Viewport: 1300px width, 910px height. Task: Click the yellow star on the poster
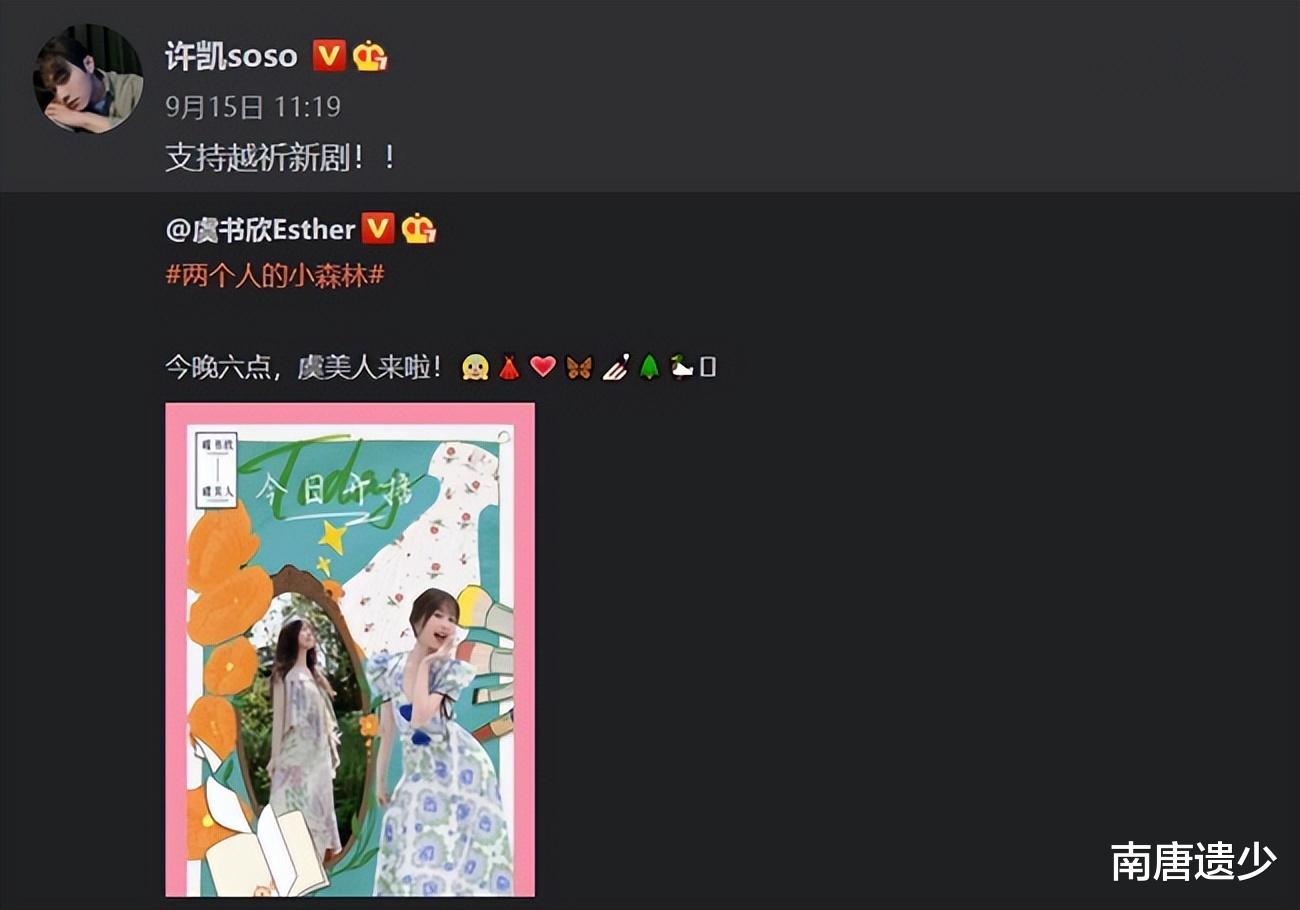[x=332, y=539]
